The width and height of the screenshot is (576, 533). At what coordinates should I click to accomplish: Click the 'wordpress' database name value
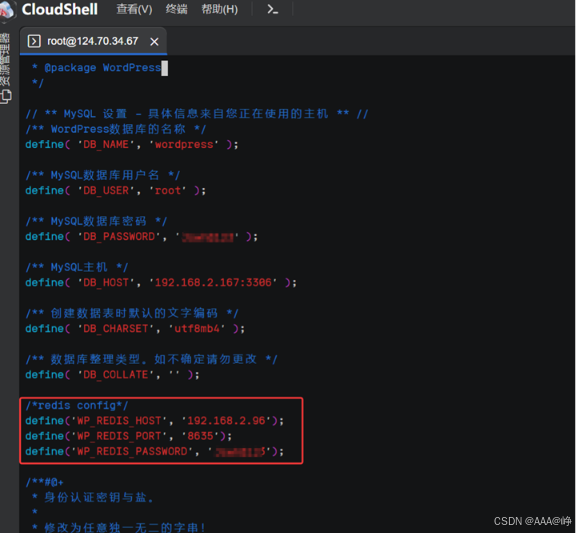tap(184, 144)
